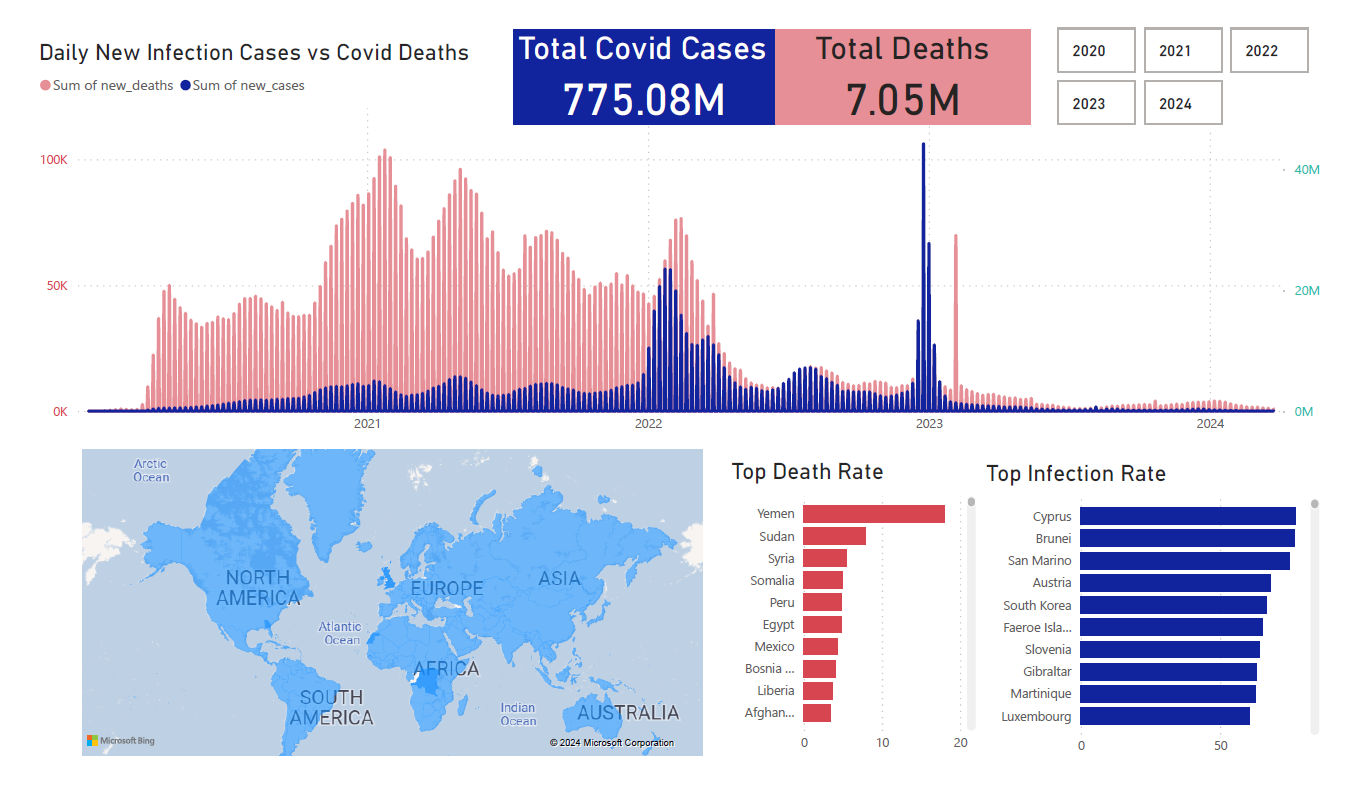1362x793 pixels.
Task: Click the Microsoft Bing logo on map
Action: tap(121, 741)
